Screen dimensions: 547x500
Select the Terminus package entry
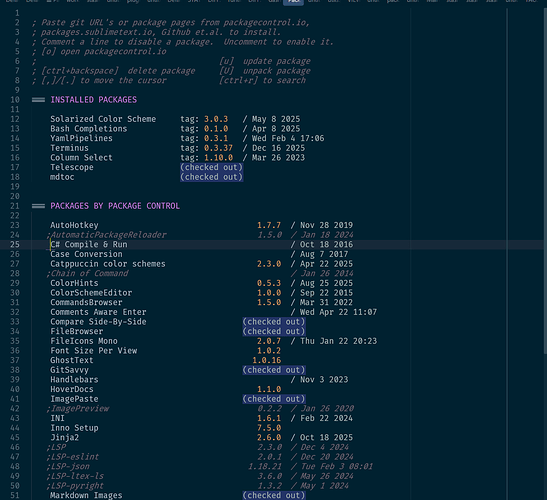click(x=69, y=148)
